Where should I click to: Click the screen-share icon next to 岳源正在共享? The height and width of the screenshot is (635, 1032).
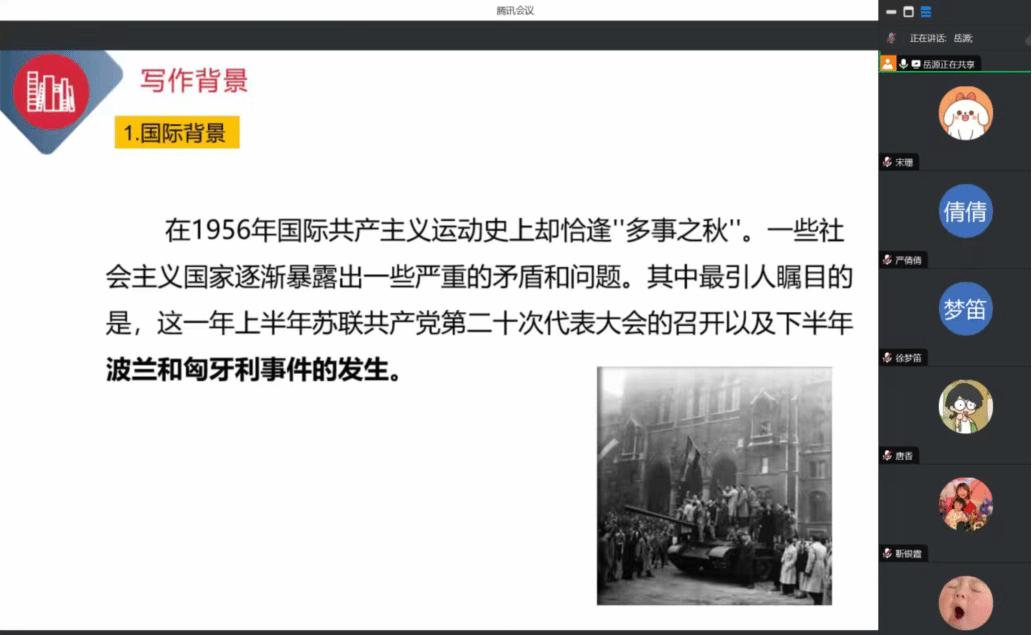tap(916, 63)
